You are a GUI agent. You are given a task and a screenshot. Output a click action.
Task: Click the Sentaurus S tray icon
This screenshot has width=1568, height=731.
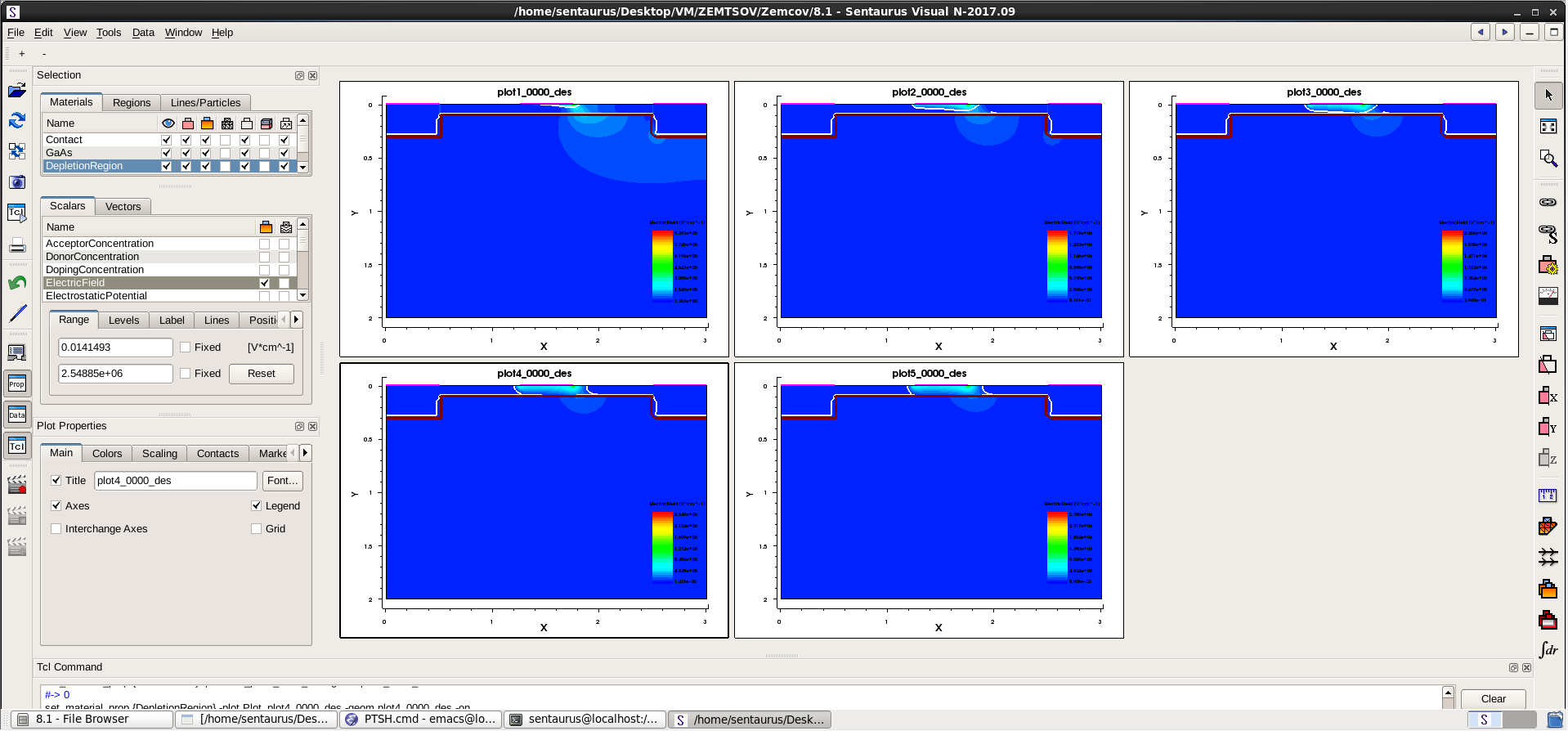click(1485, 720)
